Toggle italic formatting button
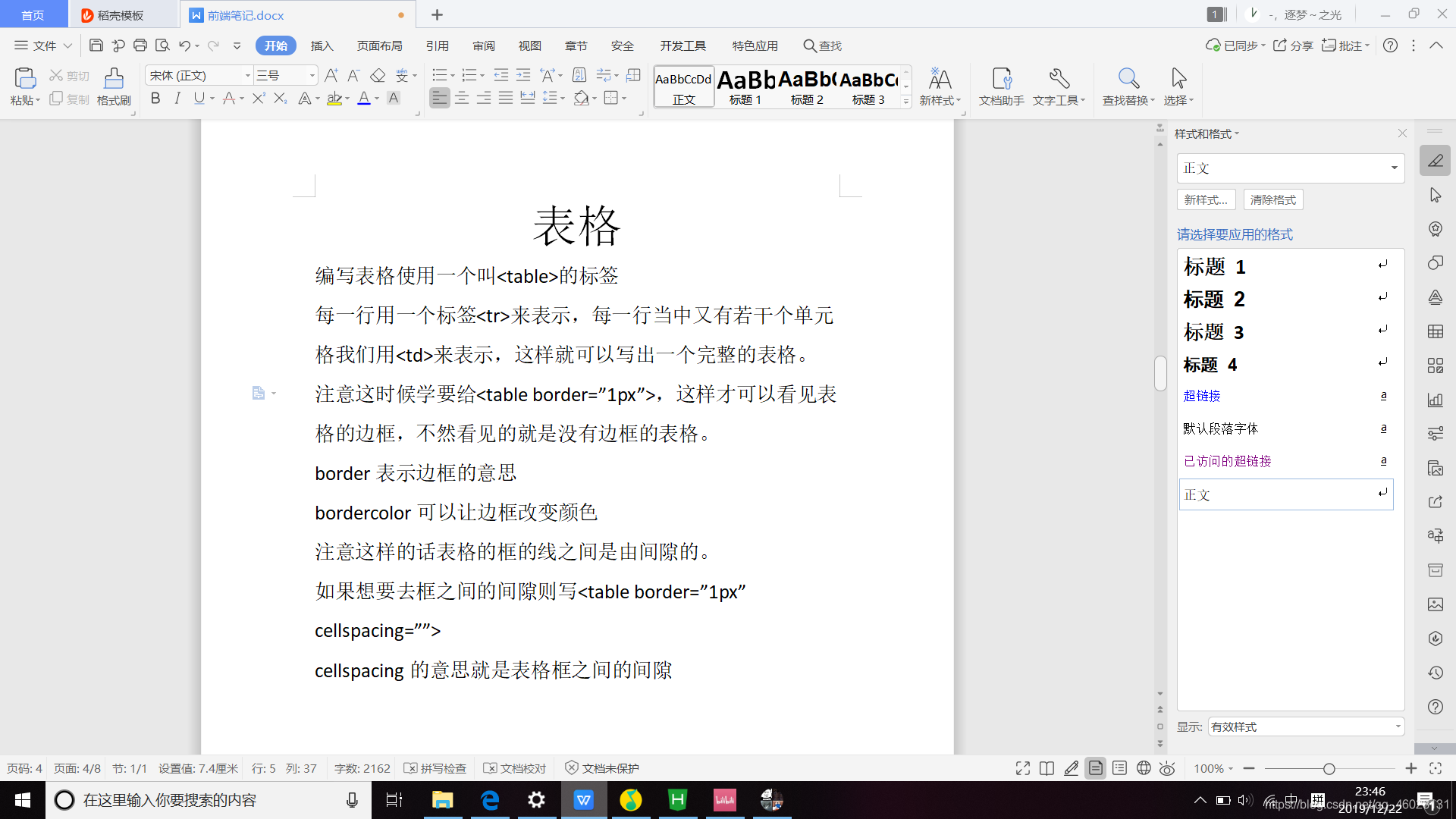Viewport: 1456px width, 819px height. [177, 98]
